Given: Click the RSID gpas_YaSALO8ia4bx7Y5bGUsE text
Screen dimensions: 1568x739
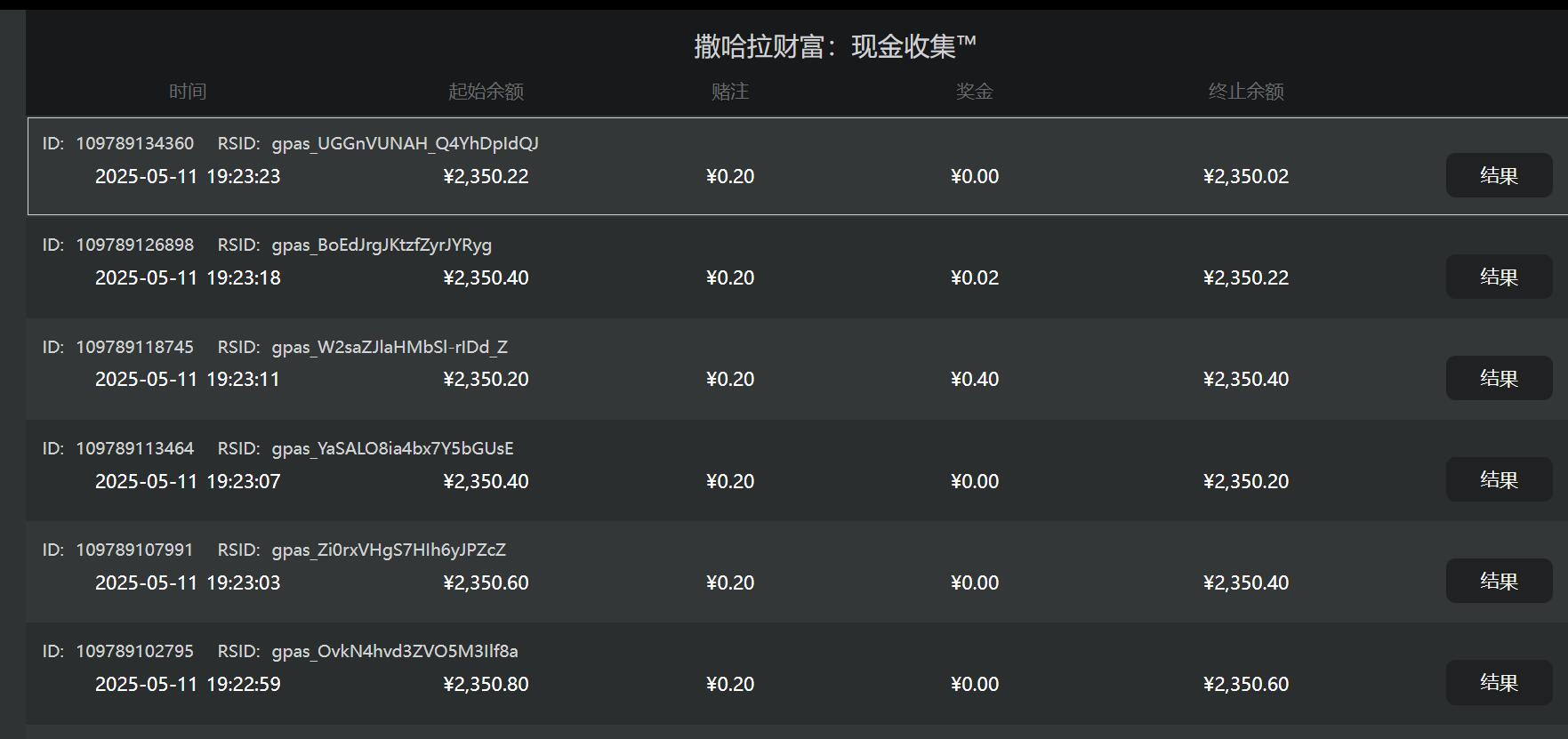Looking at the screenshot, I should point(394,448).
